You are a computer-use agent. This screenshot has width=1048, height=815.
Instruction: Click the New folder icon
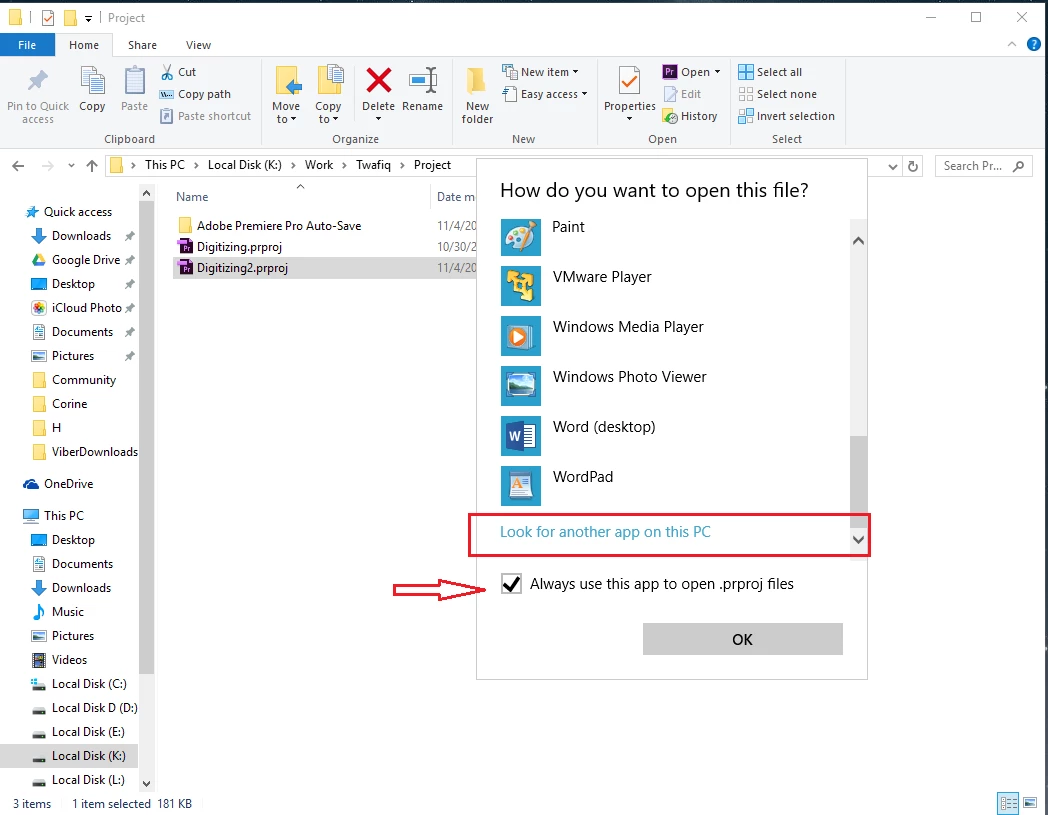coord(477,81)
